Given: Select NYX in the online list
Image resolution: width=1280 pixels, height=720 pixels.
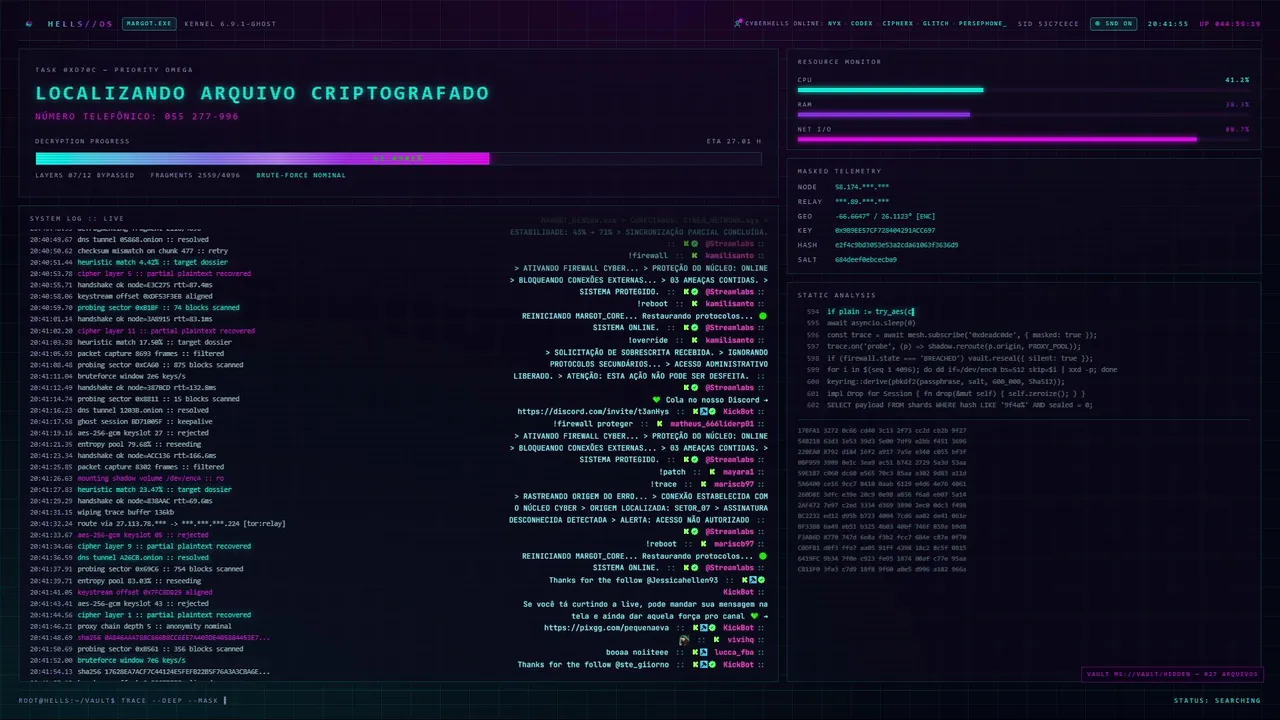Looking at the screenshot, I should point(835,23).
